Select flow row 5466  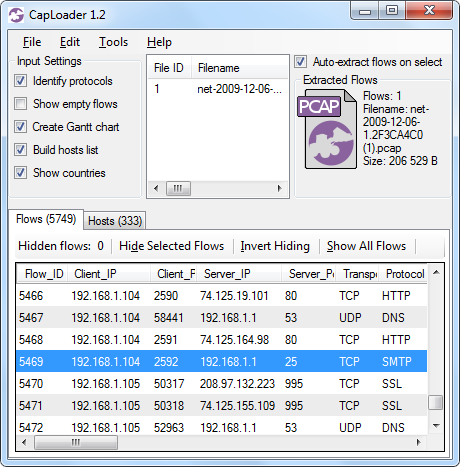click(x=222, y=296)
